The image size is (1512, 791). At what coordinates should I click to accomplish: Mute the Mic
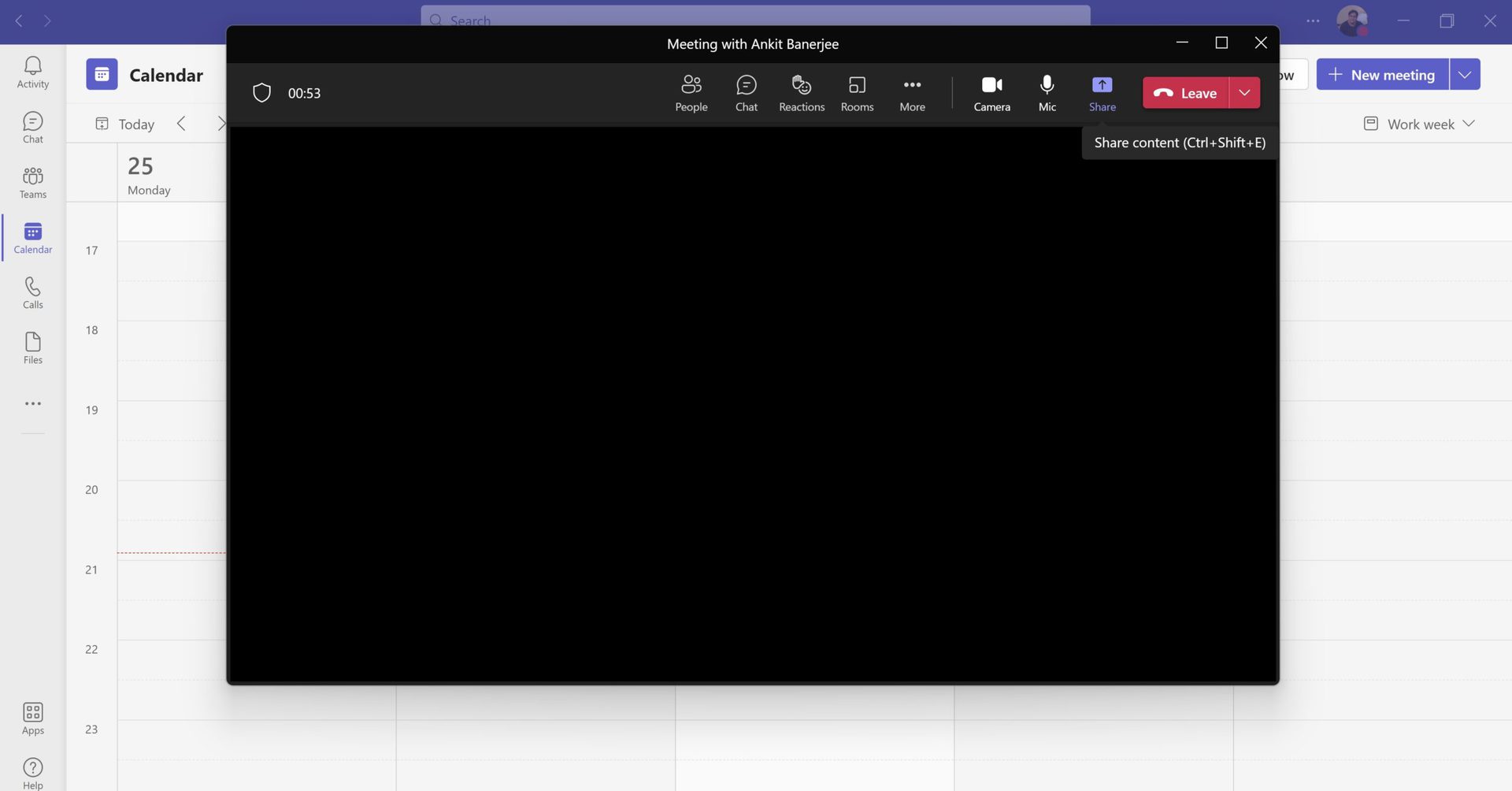coord(1047,93)
